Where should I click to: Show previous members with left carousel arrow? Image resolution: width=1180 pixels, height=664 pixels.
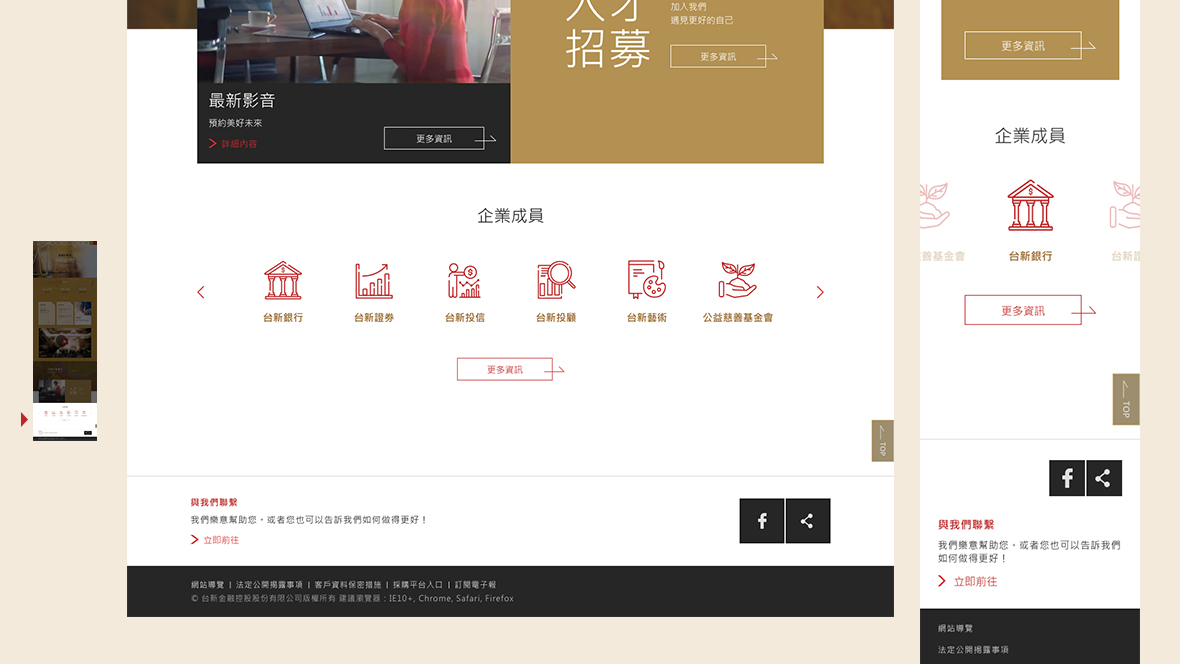[201, 292]
